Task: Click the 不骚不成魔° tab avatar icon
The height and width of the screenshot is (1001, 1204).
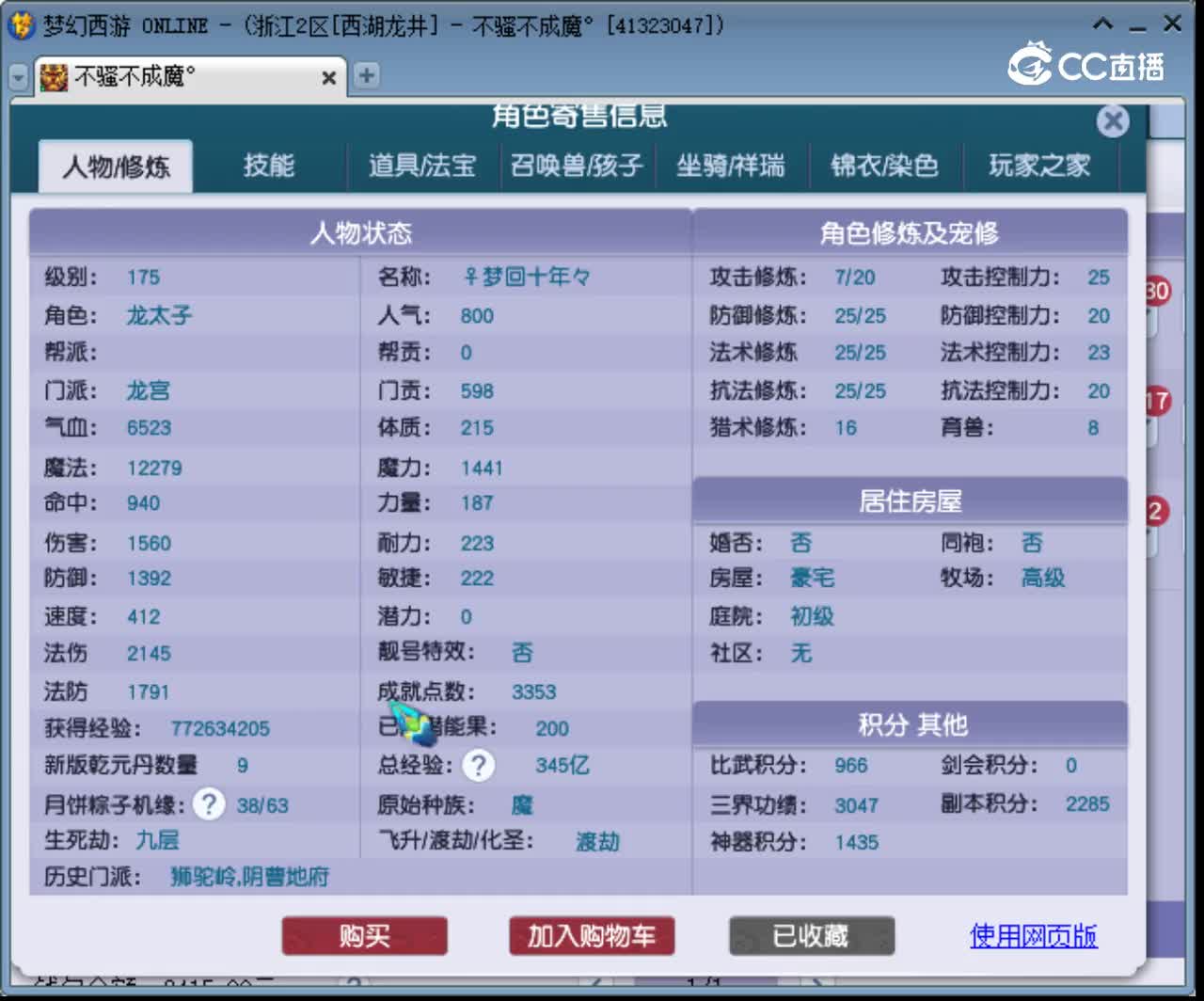Action: [x=54, y=77]
